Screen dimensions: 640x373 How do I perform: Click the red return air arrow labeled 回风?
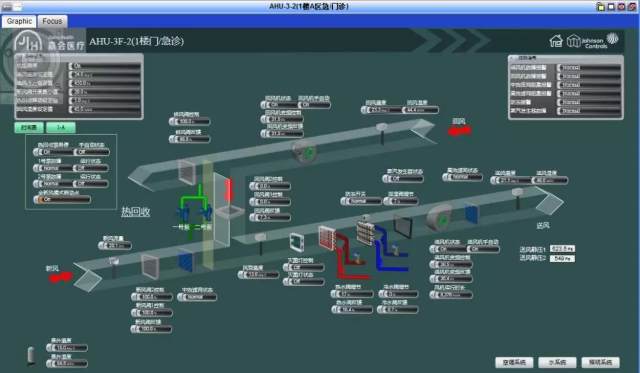(459, 131)
